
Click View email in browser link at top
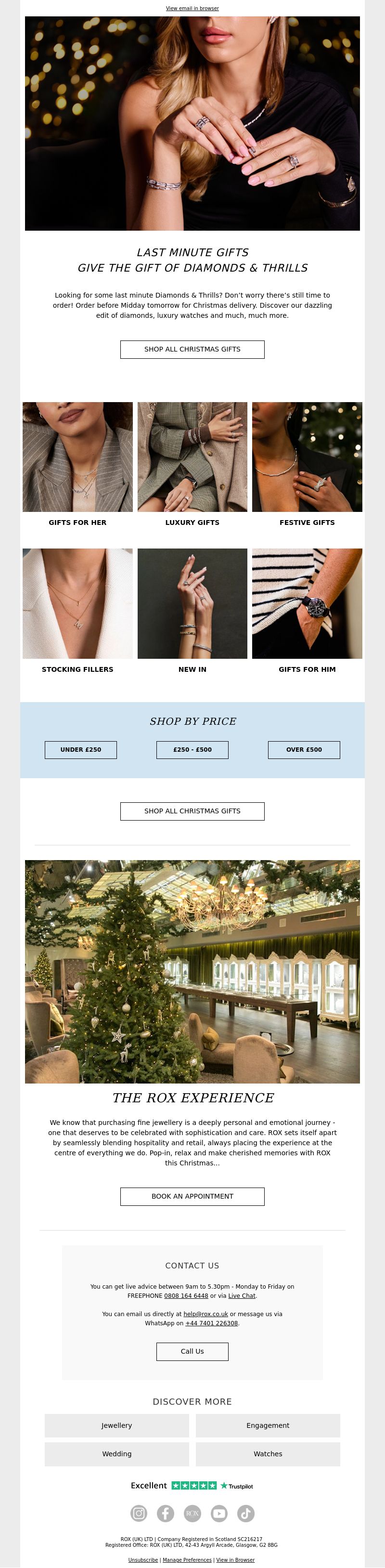click(x=192, y=9)
